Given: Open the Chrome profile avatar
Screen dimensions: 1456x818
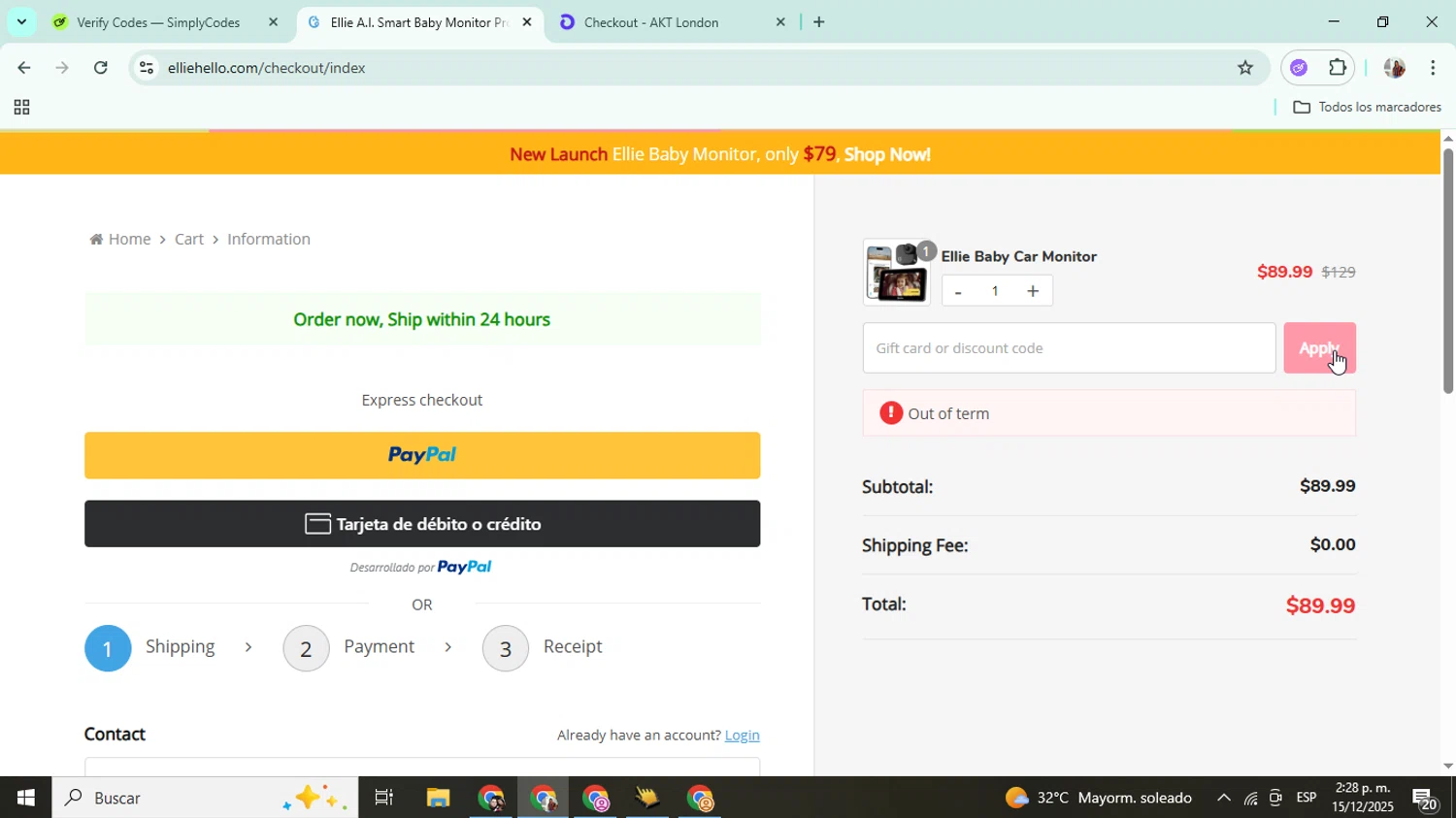Looking at the screenshot, I should (1394, 68).
